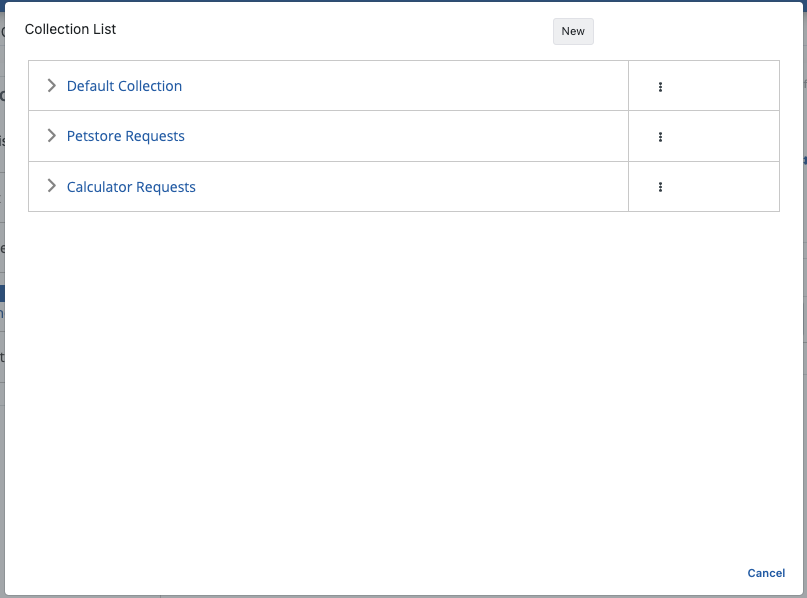Expand the Calculator Requests chevron
The width and height of the screenshot is (807, 598).
52,187
